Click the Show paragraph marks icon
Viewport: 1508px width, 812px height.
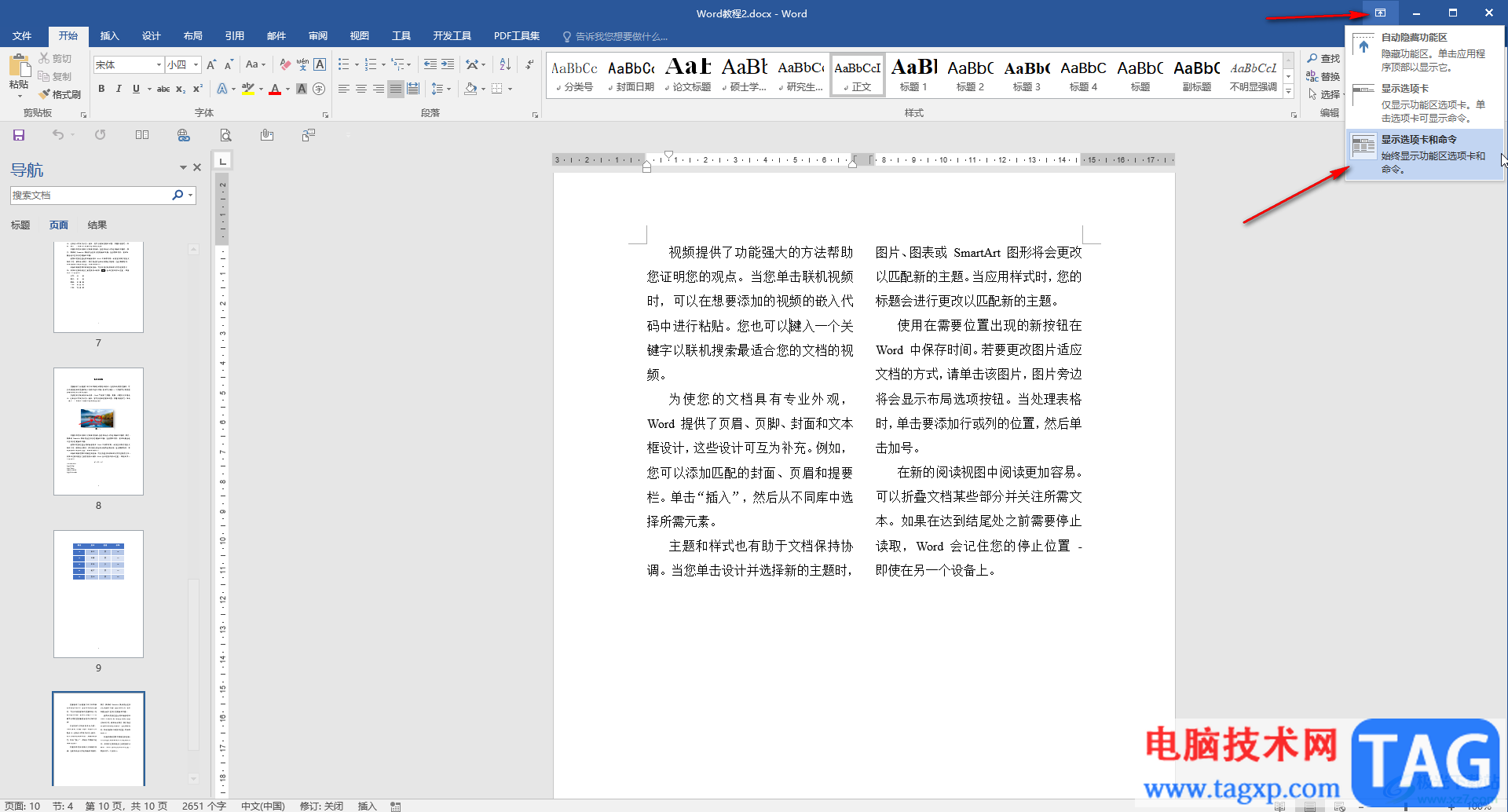pos(530,64)
